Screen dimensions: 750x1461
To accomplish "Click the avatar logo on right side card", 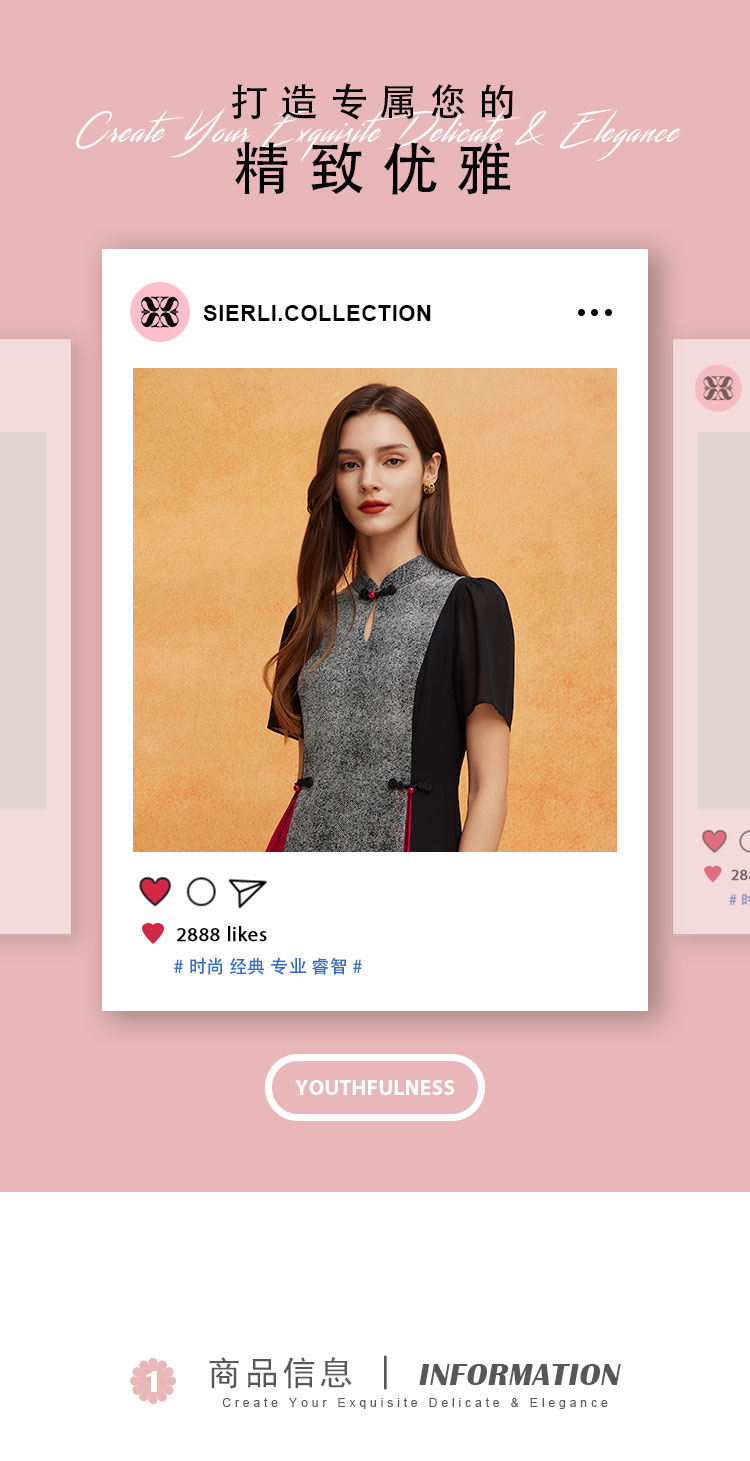I will click(718, 388).
